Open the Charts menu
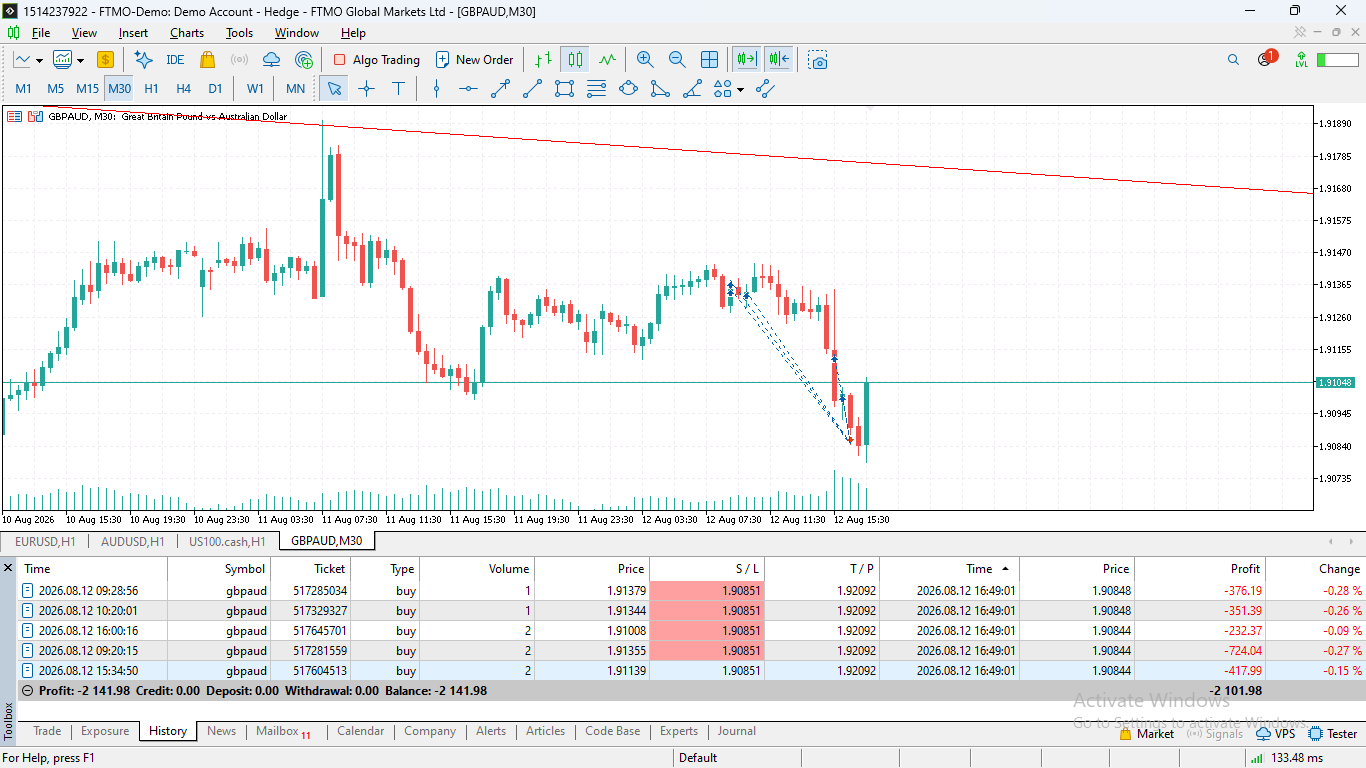Screen dimensions: 1366x768 click(x=187, y=33)
